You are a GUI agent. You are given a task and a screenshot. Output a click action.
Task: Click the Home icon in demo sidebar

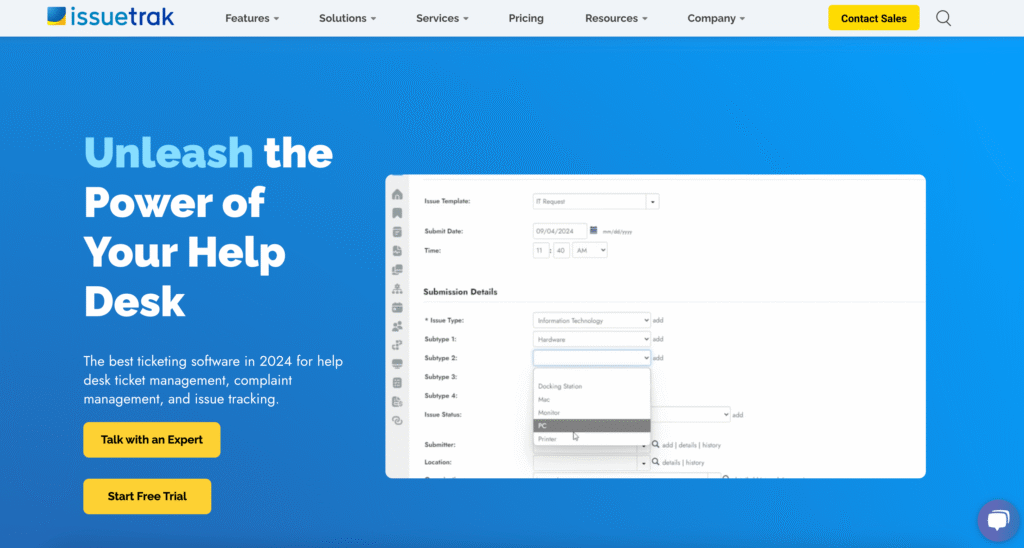pyautogui.click(x=397, y=195)
